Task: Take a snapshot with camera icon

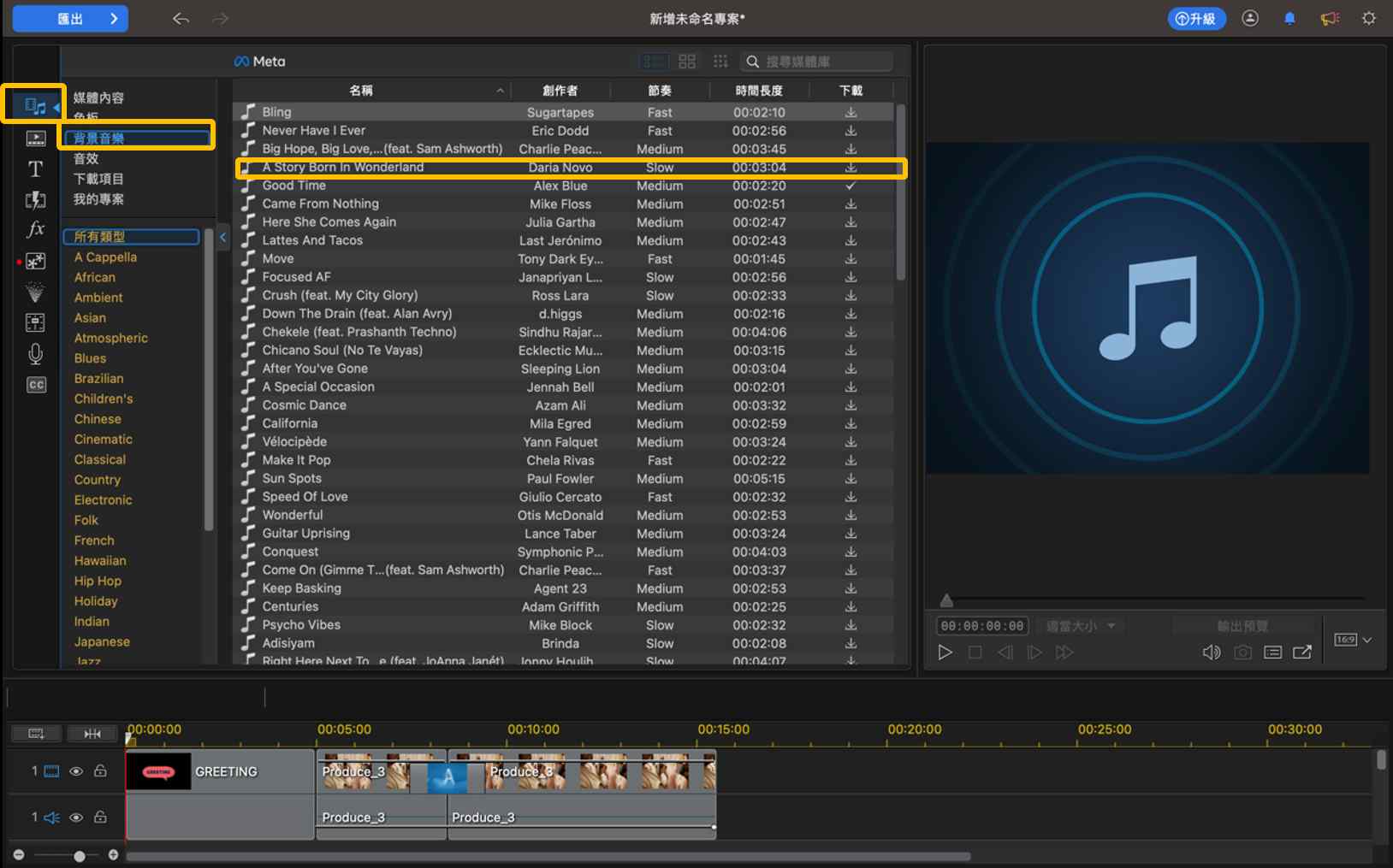Action: tap(1242, 652)
